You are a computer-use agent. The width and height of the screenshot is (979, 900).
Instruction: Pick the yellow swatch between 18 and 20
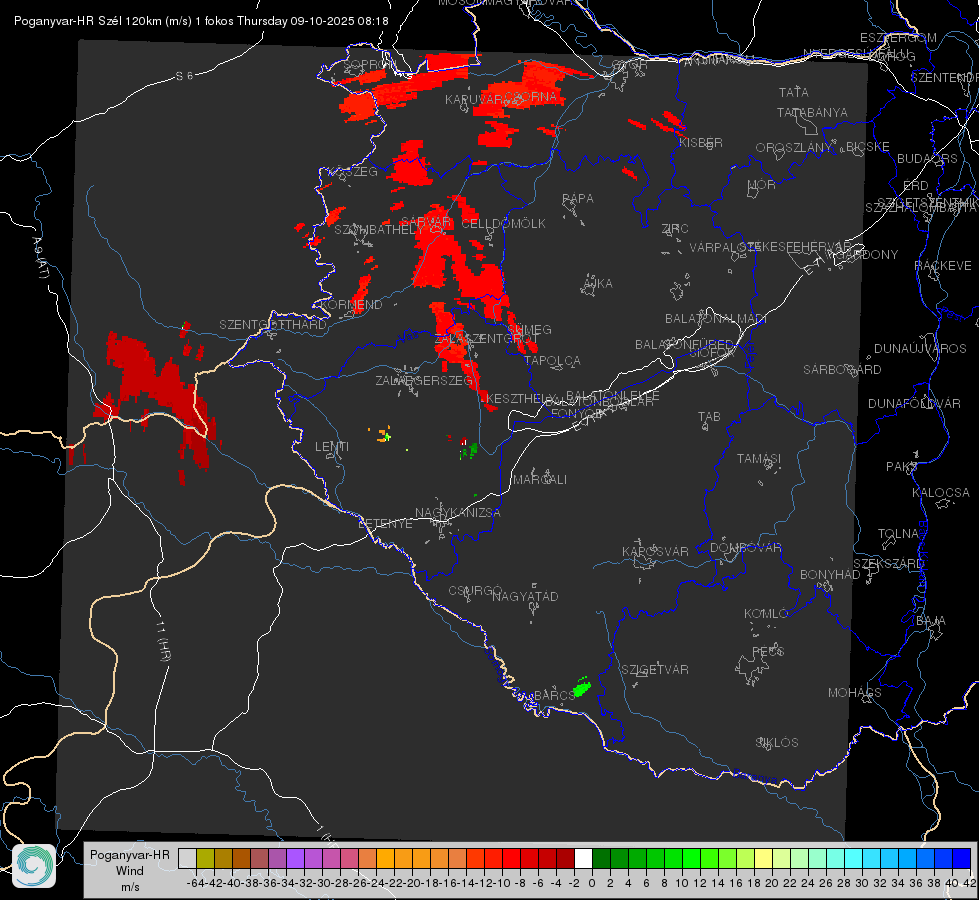[764, 858]
